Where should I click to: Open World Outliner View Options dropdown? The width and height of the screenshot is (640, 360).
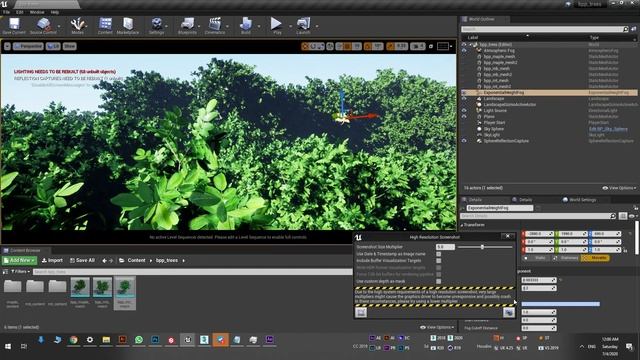pyautogui.click(x=620, y=188)
